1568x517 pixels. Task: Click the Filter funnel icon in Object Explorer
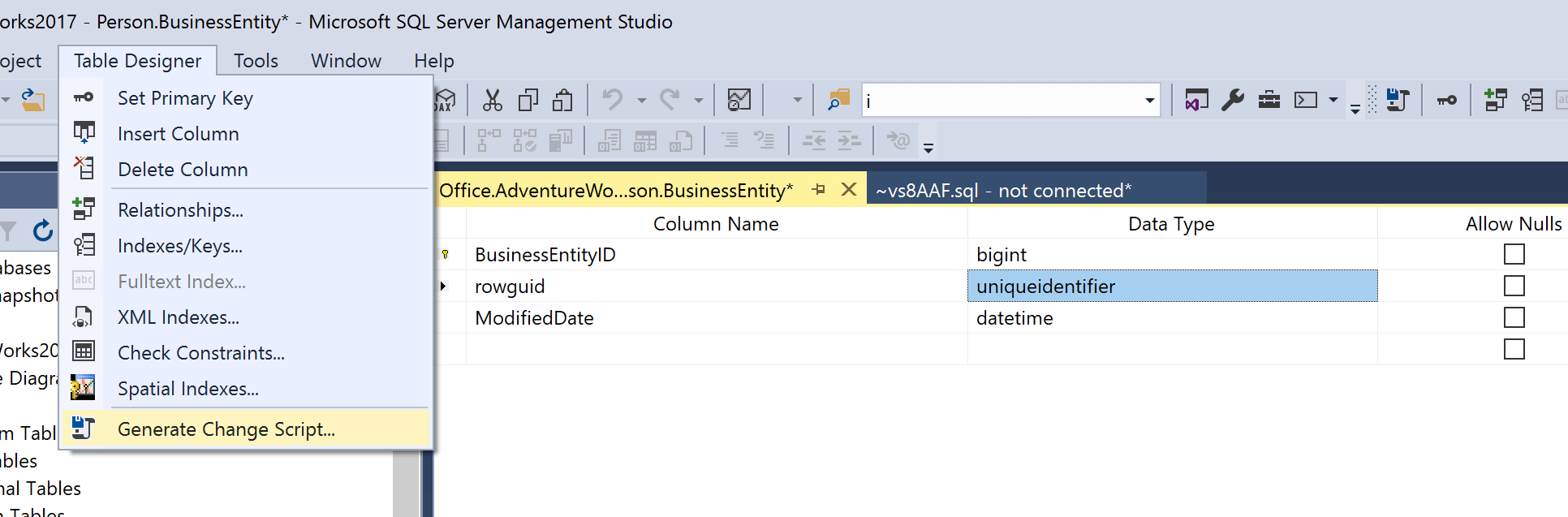(x=7, y=231)
